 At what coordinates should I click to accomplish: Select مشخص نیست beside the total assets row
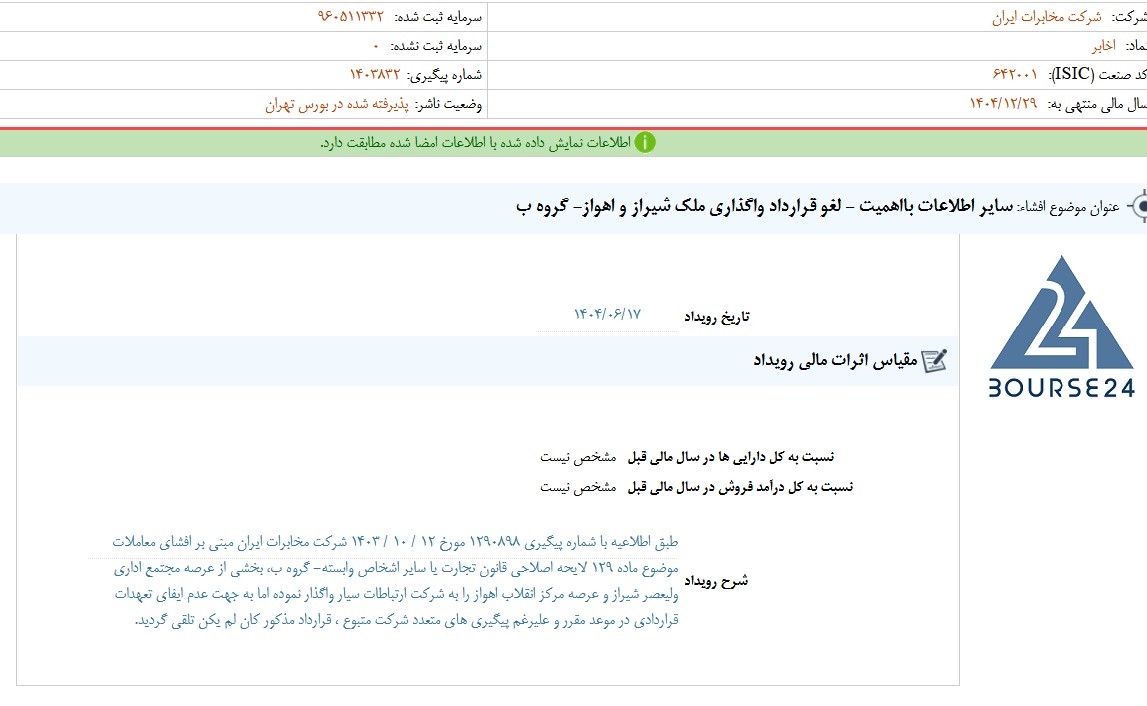coord(578,457)
